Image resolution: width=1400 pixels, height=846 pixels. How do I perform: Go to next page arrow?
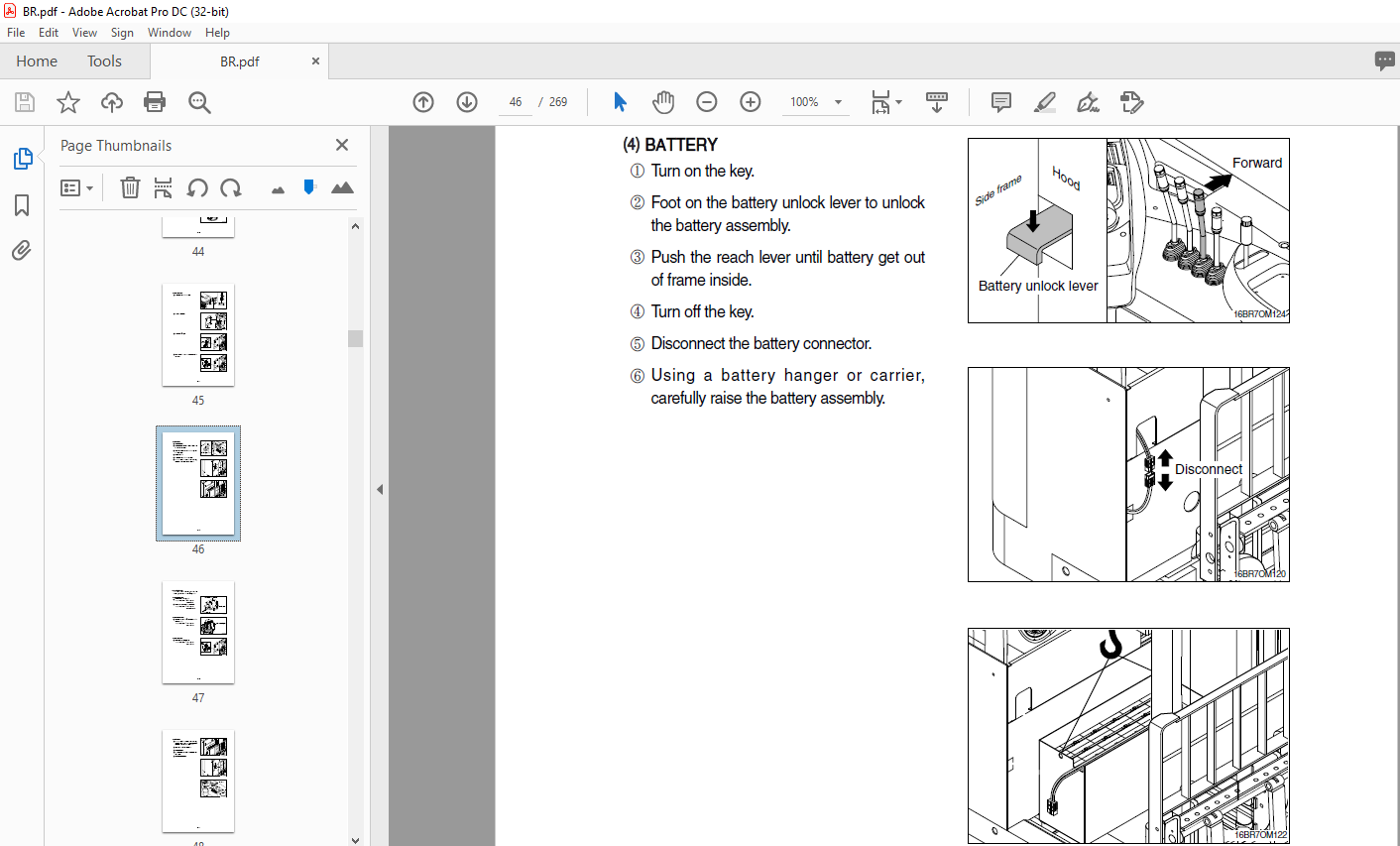(467, 102)
